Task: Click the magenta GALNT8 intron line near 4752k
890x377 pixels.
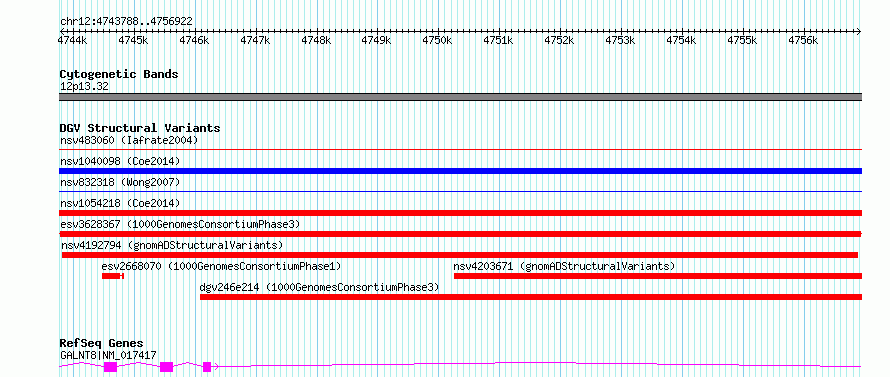Action: (560, 362)
